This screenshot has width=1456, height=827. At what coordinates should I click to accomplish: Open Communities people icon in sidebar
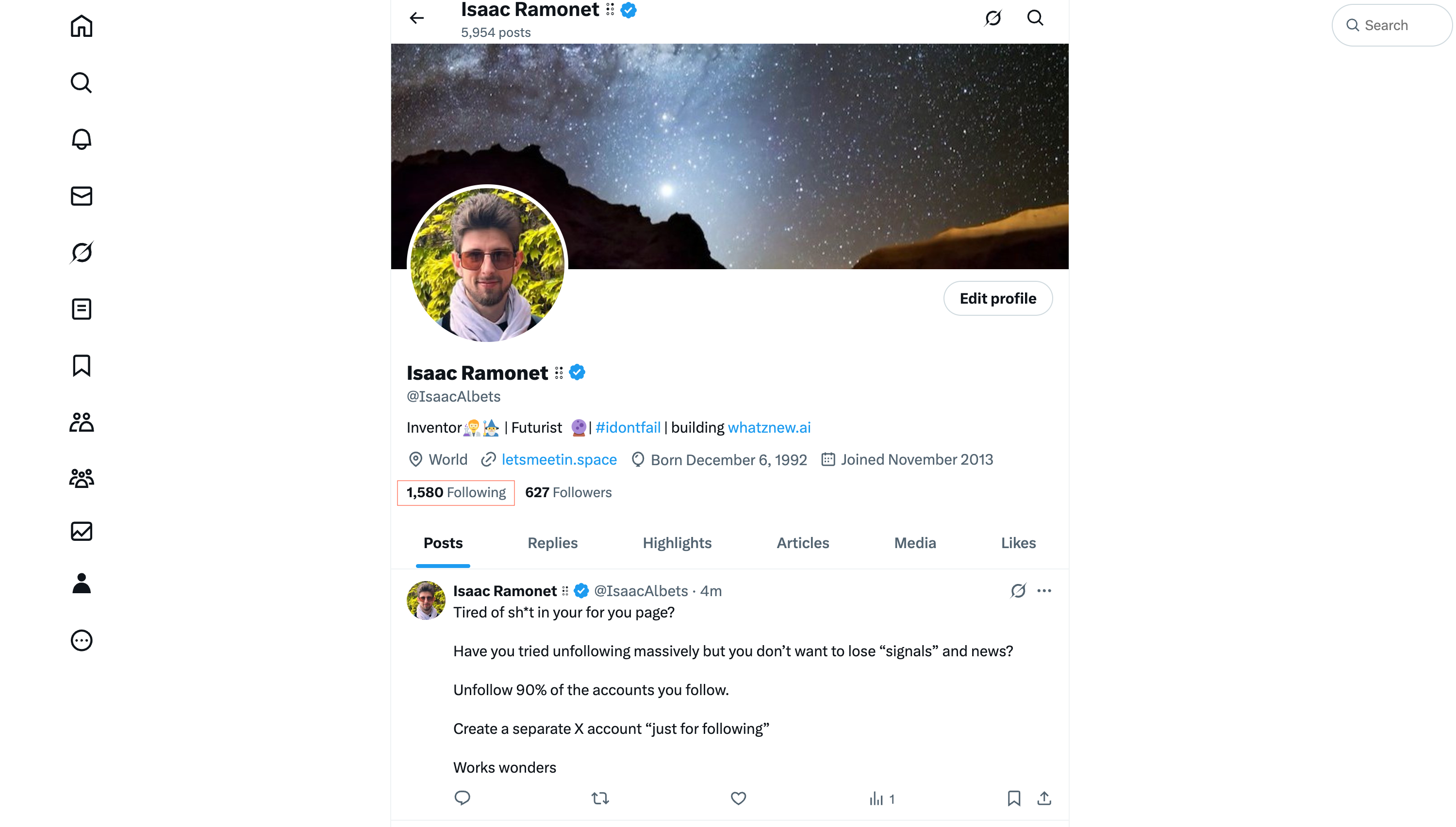(x=81, y=478)
